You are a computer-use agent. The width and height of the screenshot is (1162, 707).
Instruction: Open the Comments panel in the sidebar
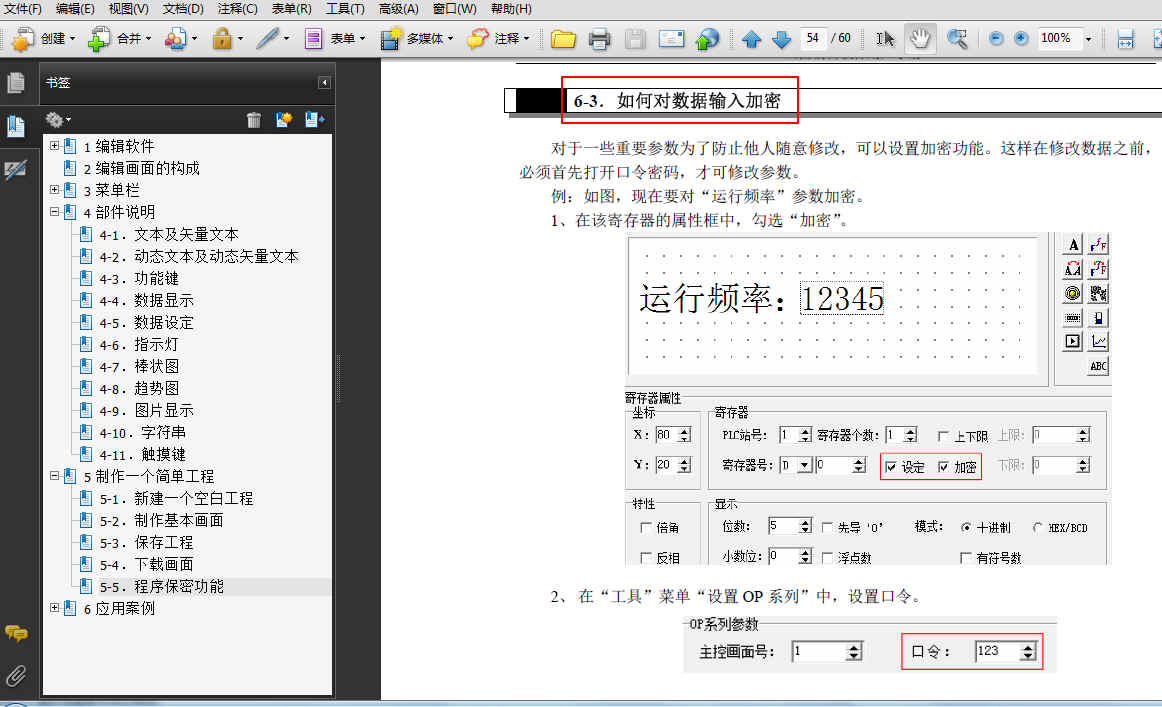click(x=15, y=633)
